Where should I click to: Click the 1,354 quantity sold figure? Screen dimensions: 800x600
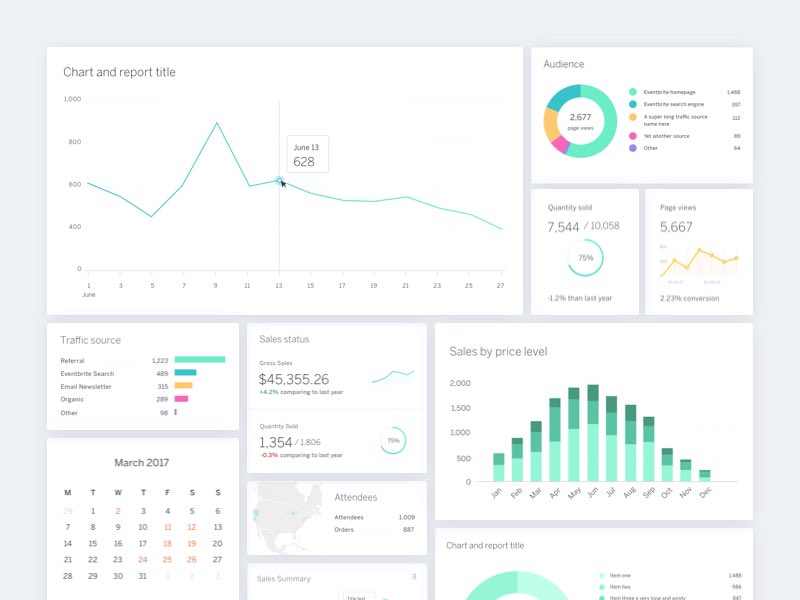(x=276, y=442)
